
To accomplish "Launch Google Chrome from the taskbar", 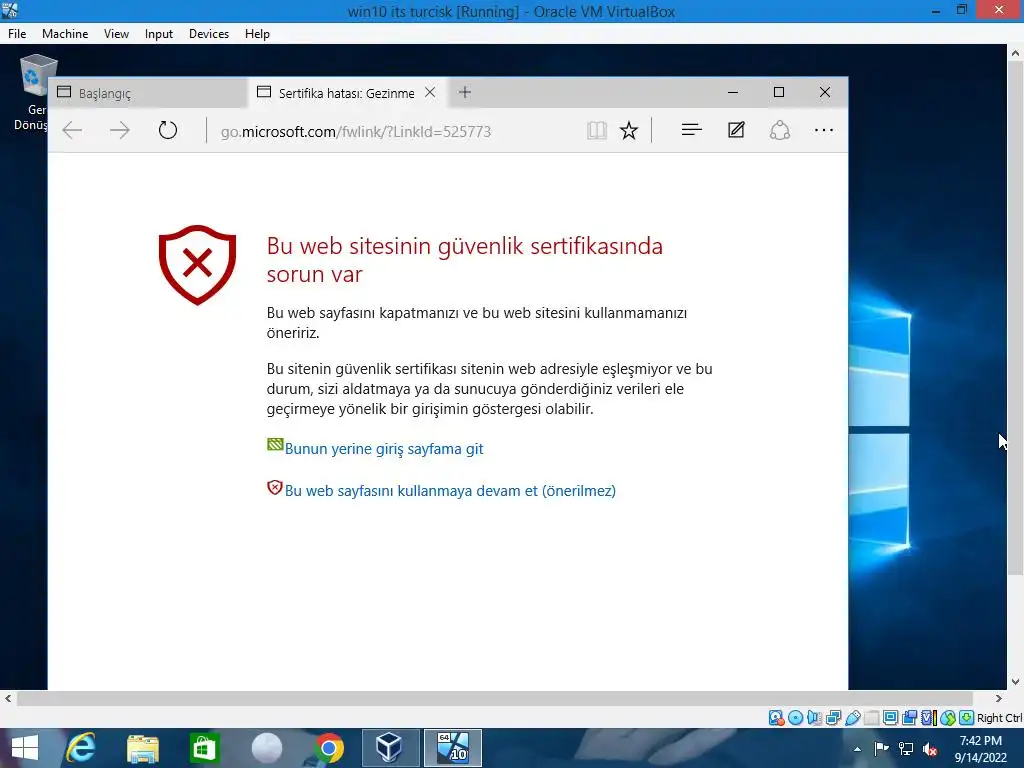I will click(329, 748).
